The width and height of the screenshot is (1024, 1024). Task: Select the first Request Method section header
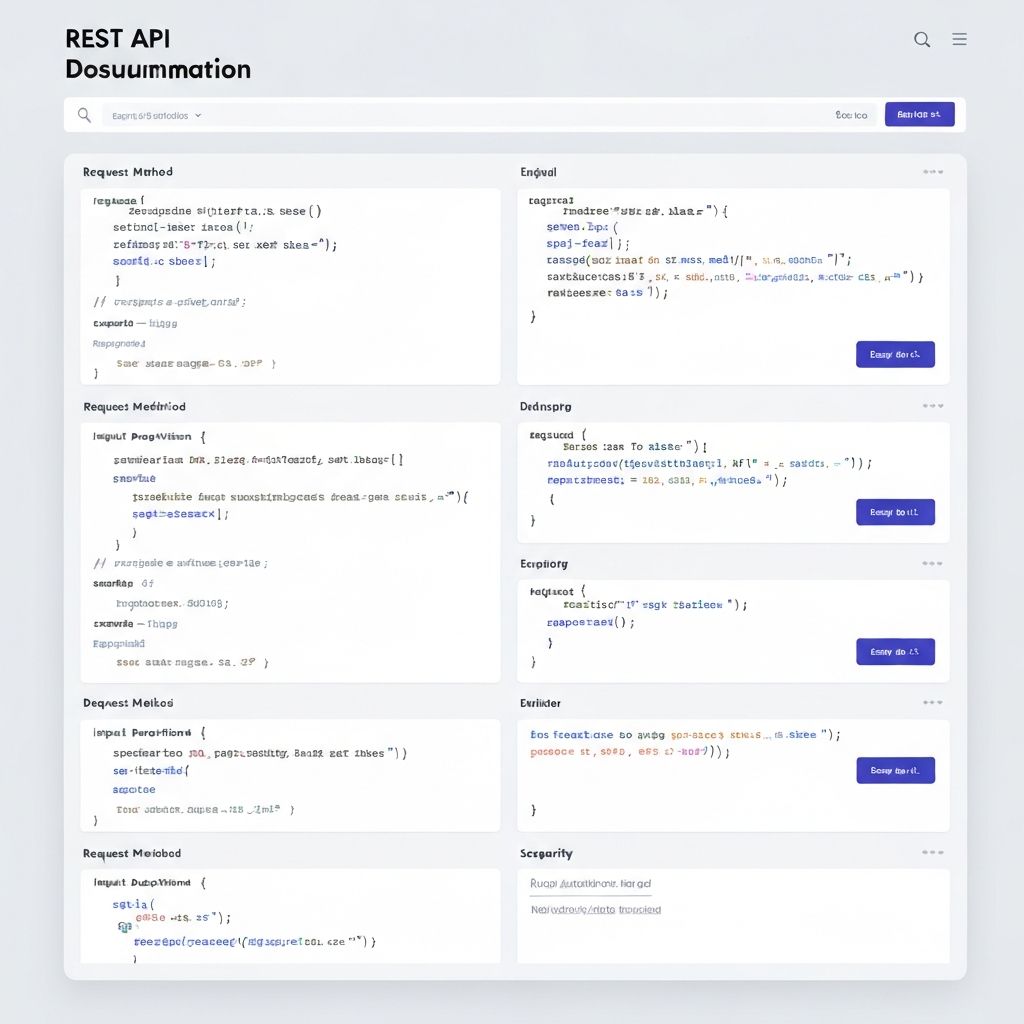click(128, 171)
